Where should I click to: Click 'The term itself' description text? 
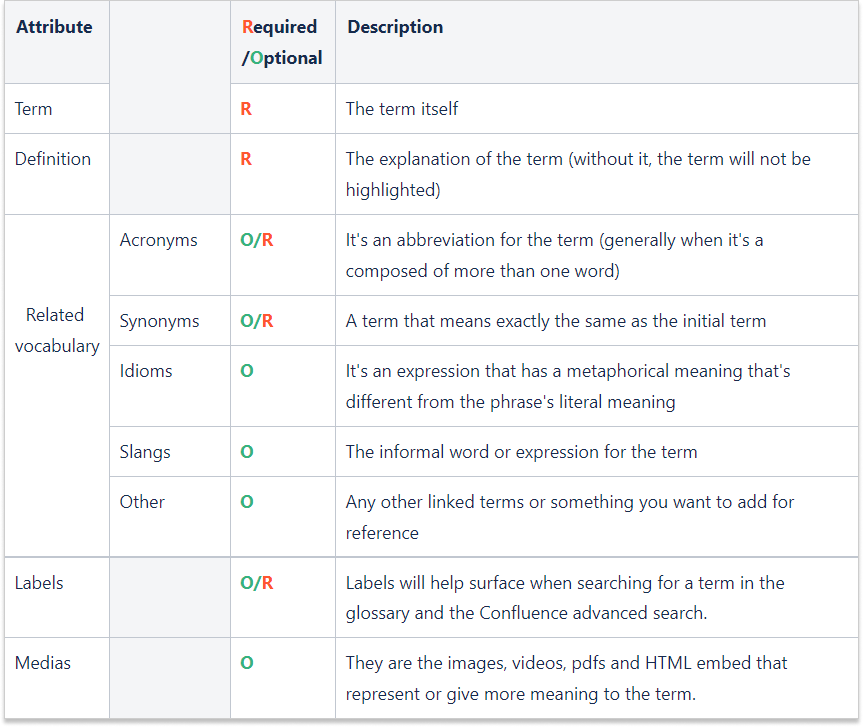pos(402,108)
